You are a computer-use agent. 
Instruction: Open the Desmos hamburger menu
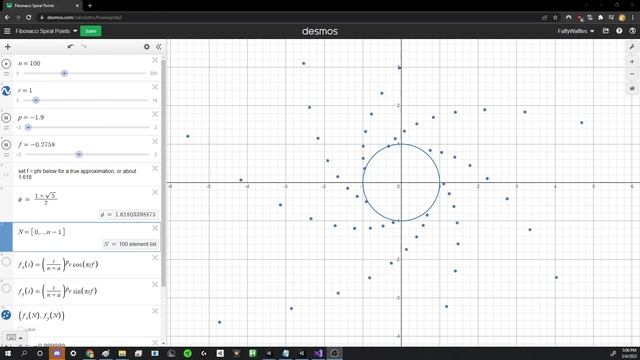coord(7,31)
